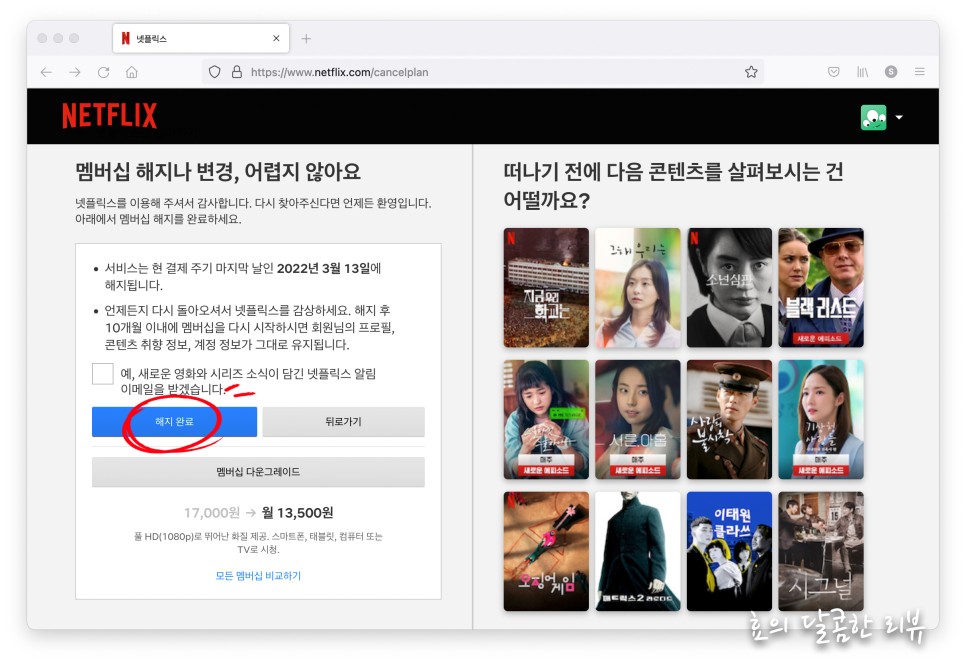Open a new tab with plus icon
This screenshot has width=966, height=663.
point(306,39)
